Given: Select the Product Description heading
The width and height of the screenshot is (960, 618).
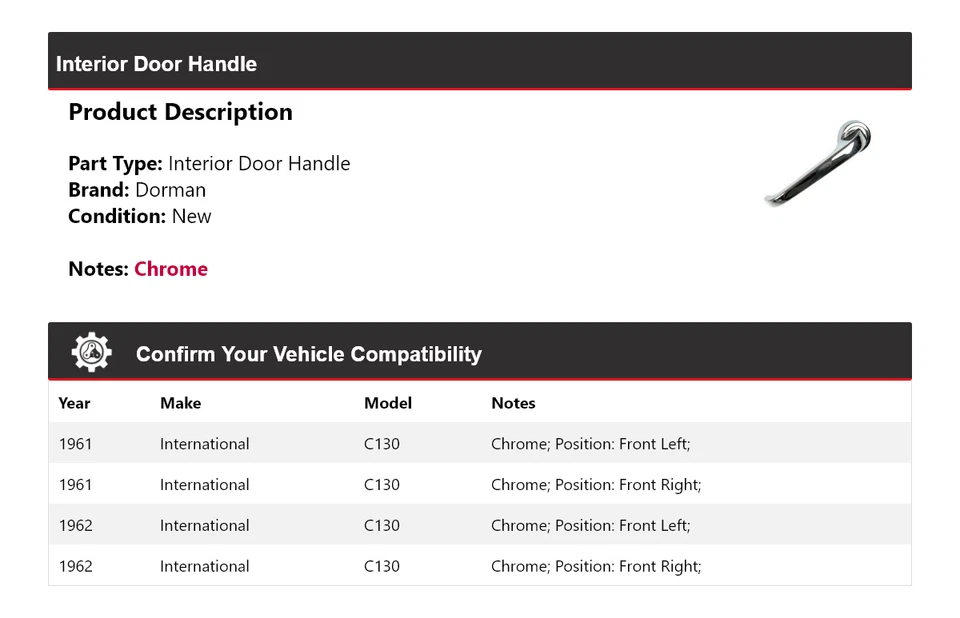Looking at the screenshot, I should [180, 112].
